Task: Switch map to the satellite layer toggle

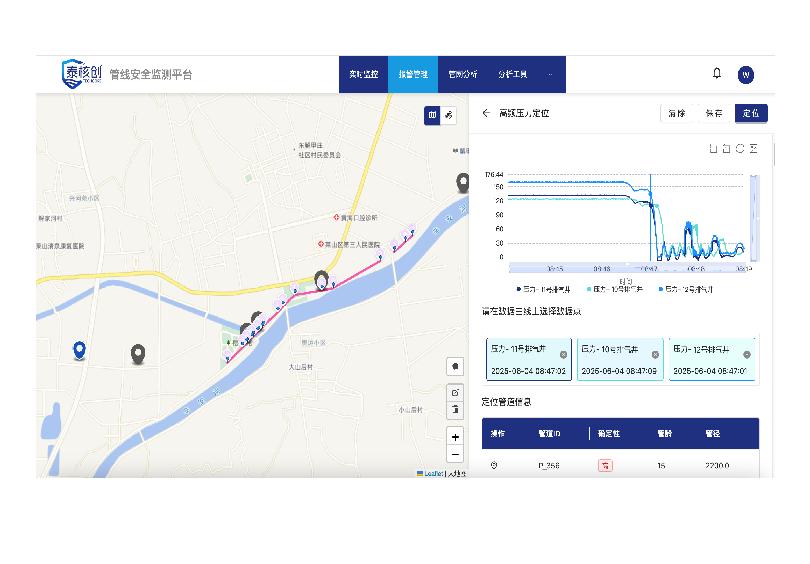Action: click(x=448, y=115)
